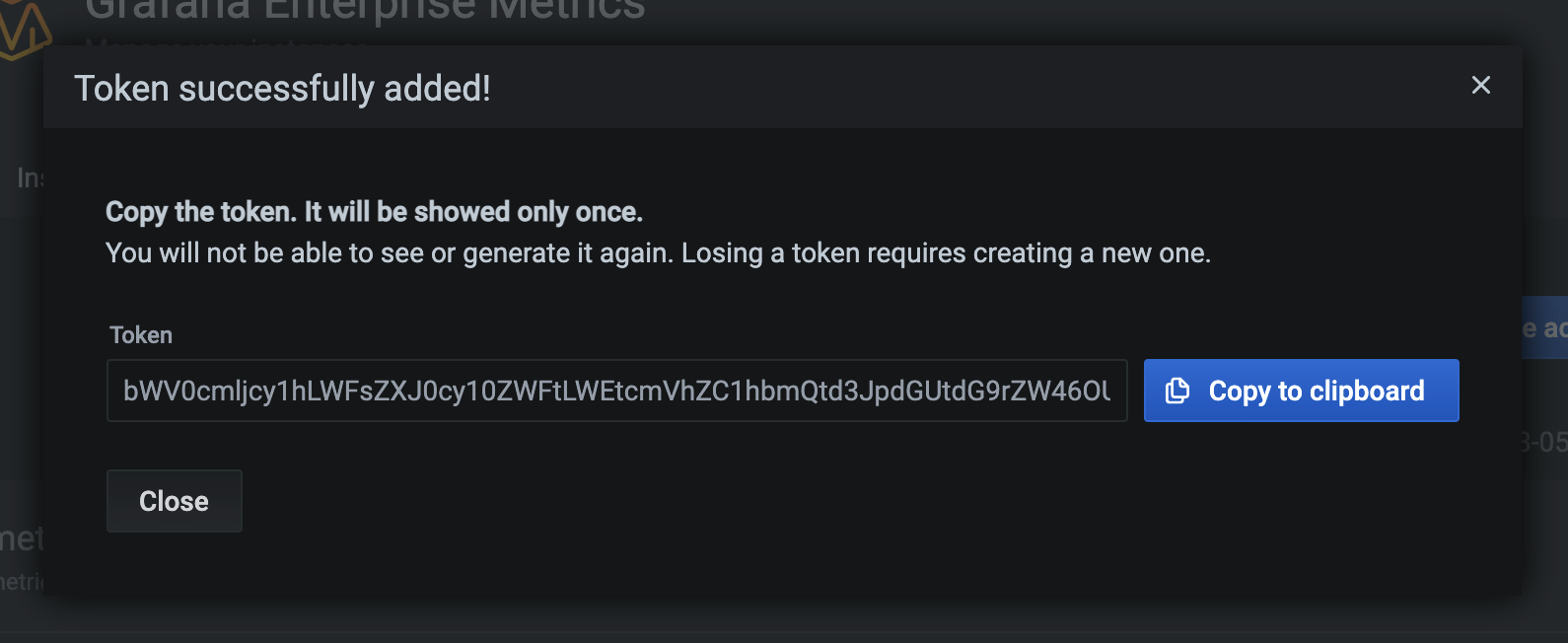Screen dimensions: 1568x643
Task: Click the beginning of the token value 'bWV0'
Action: [x=148, y=391]
